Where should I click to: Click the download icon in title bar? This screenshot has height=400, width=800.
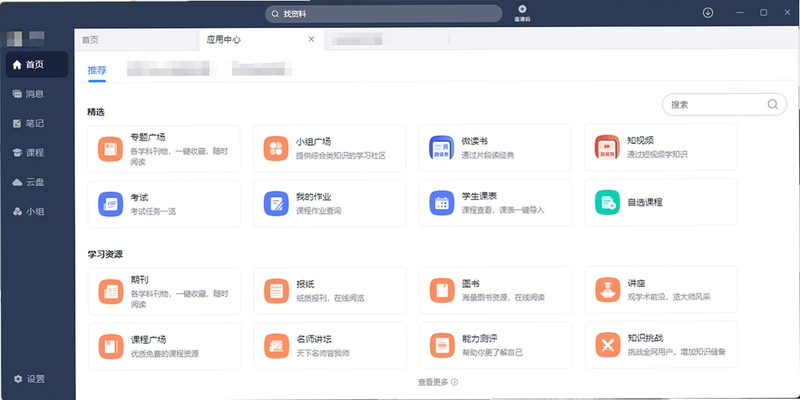click(x=708, y=13)
